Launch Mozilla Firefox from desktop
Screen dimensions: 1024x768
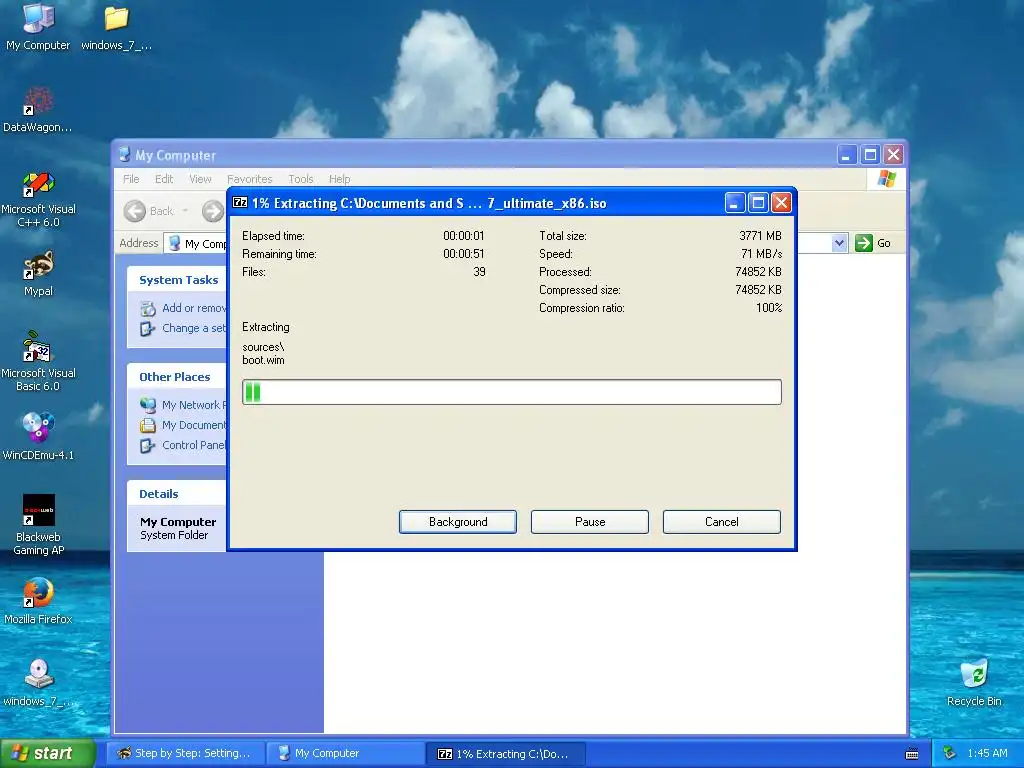pos(38,601)
